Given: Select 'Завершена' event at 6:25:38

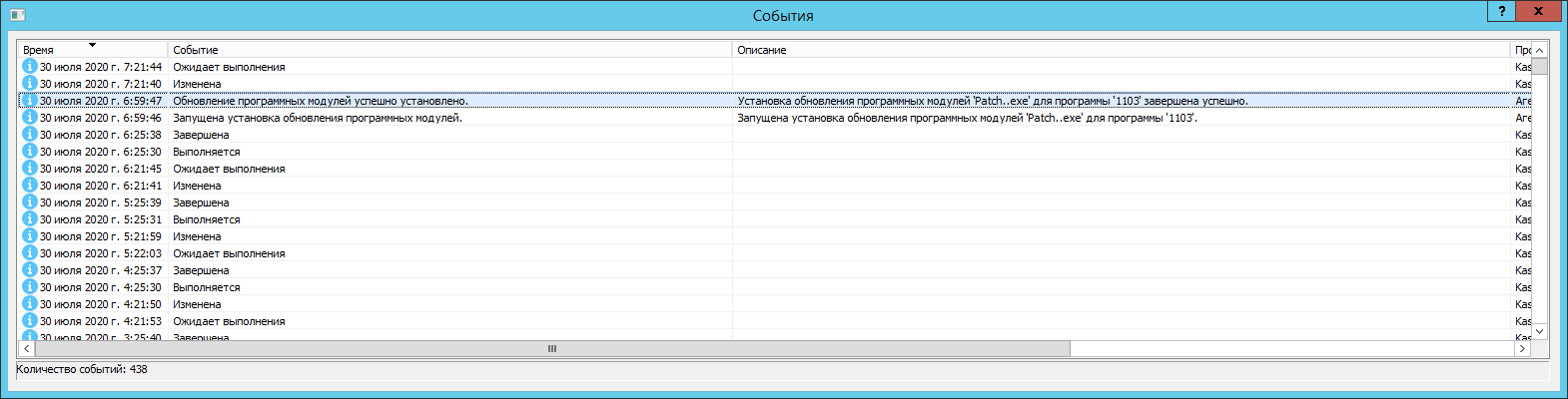Looking at the screenshot, I should (201, 135).
